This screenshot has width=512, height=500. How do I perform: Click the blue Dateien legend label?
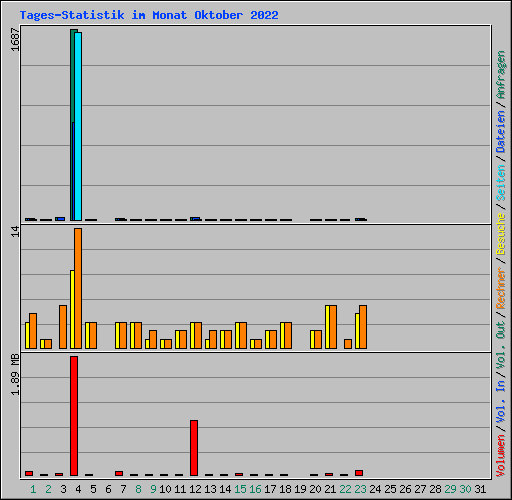pos(501,132)
